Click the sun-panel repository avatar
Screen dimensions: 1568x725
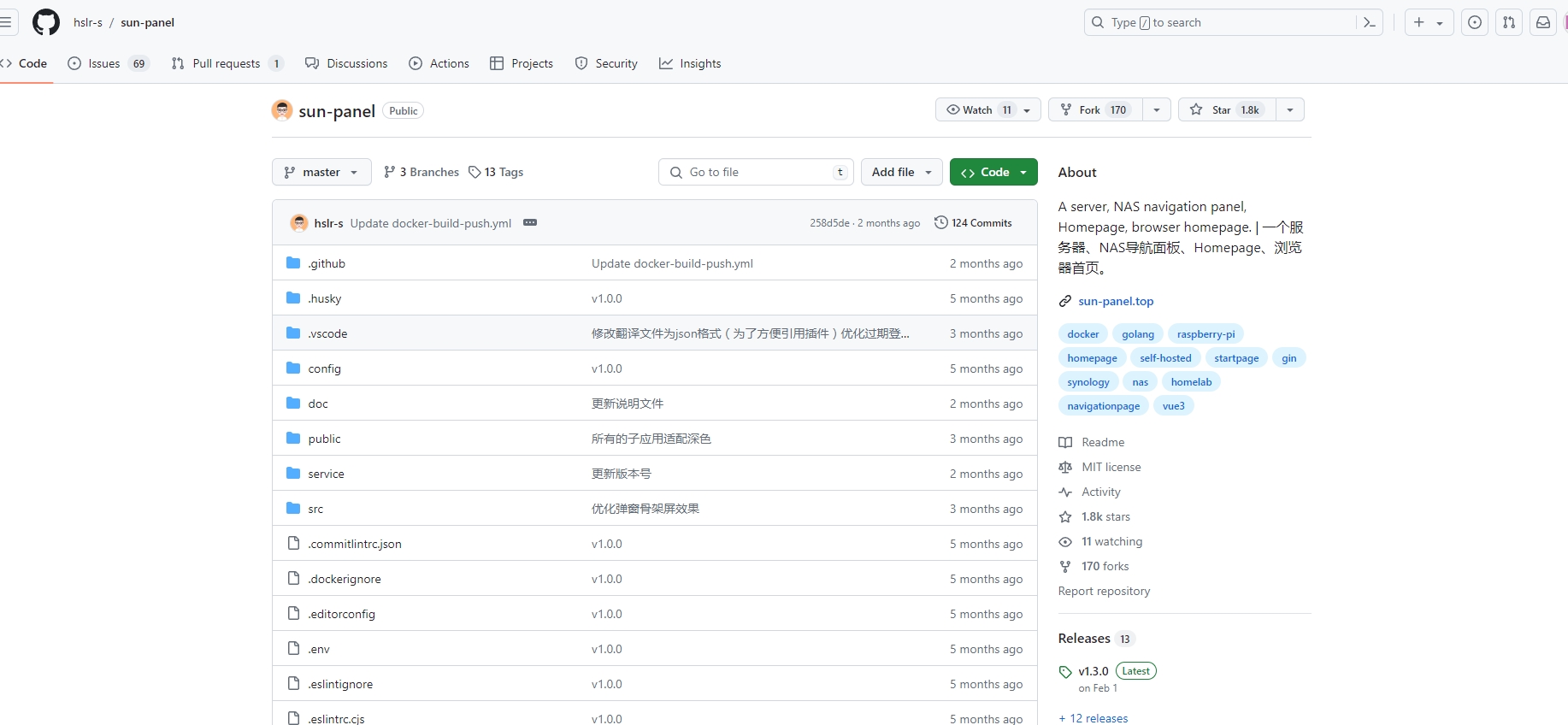282,110
